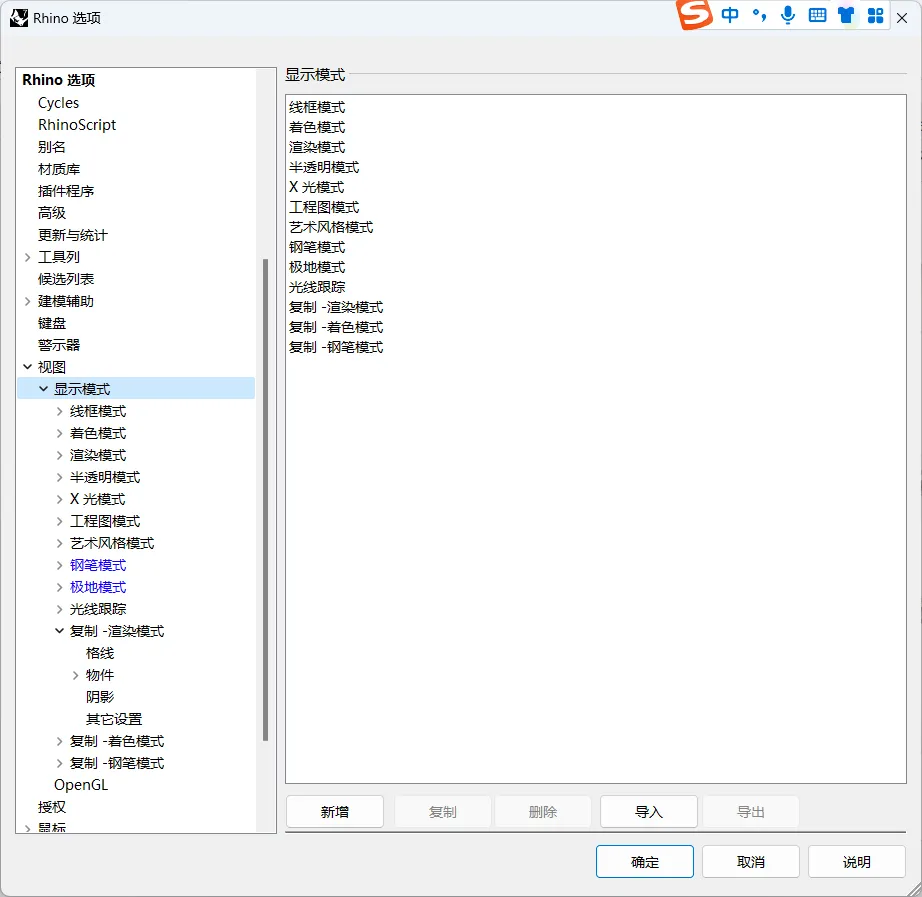Expand the 建模辅助 tree node

pyautogui.click(x=28, y=301)
